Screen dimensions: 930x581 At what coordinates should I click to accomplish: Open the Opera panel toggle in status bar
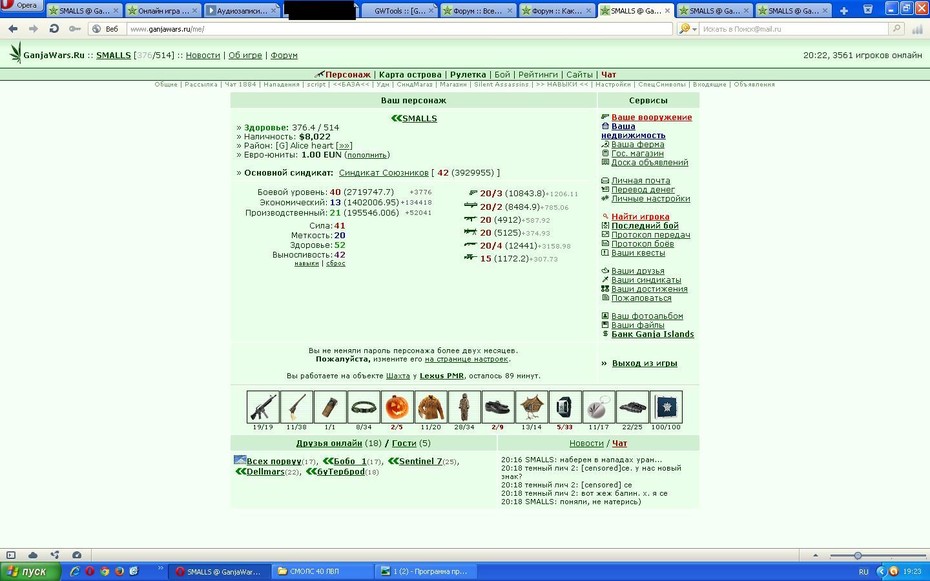click(x=11, y=555)
